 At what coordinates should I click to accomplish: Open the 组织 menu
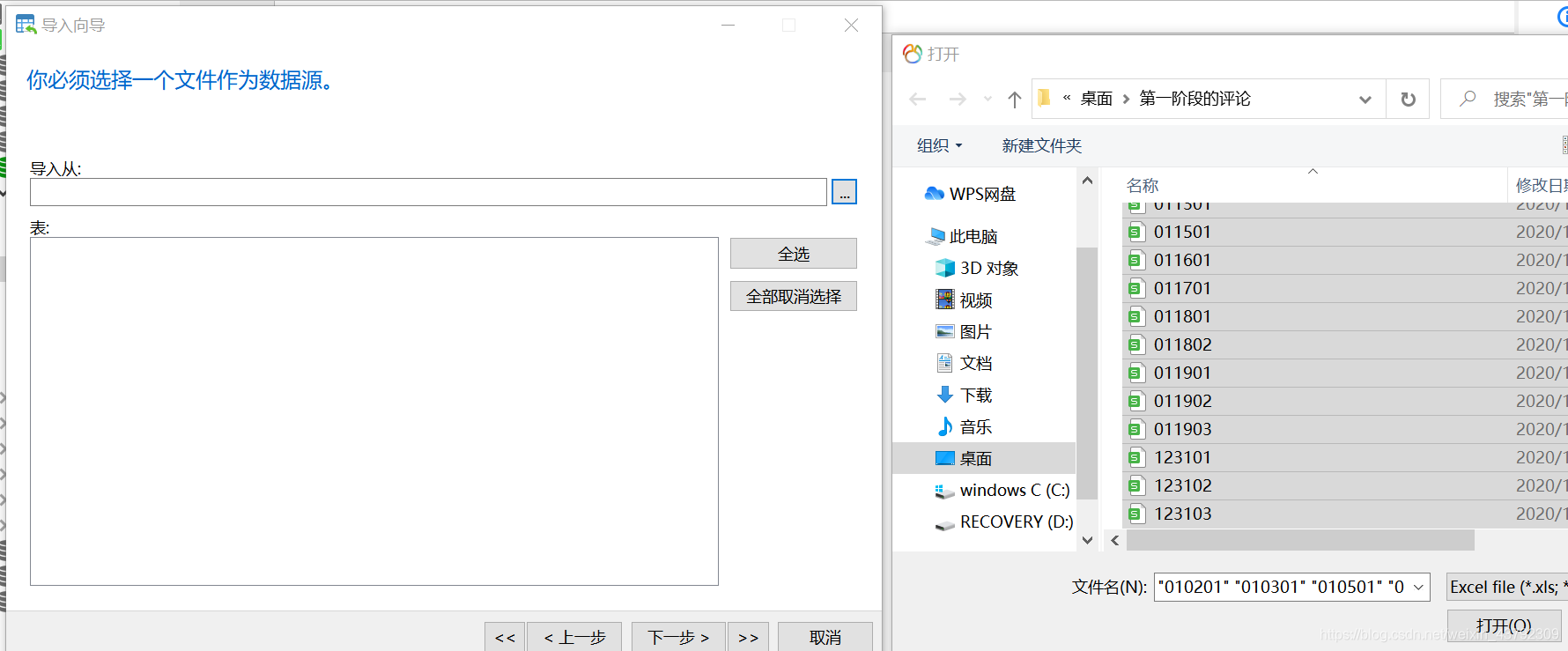939,145
